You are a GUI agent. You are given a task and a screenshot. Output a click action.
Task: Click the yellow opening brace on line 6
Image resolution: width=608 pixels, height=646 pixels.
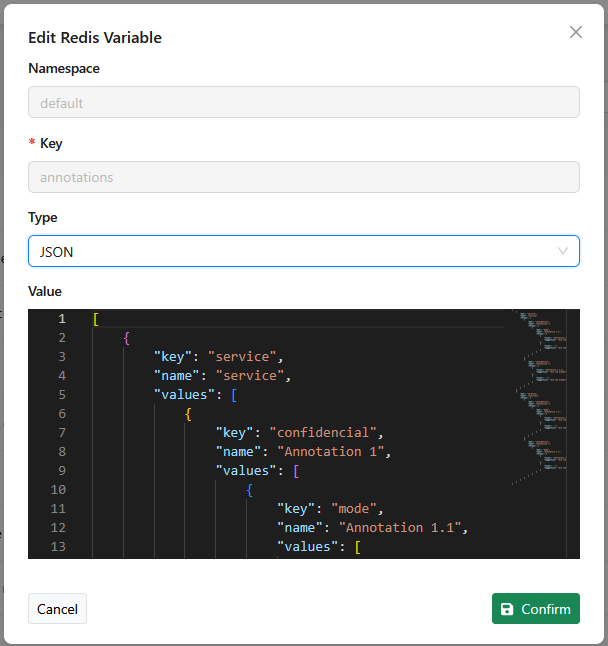(x=188, y=414)
